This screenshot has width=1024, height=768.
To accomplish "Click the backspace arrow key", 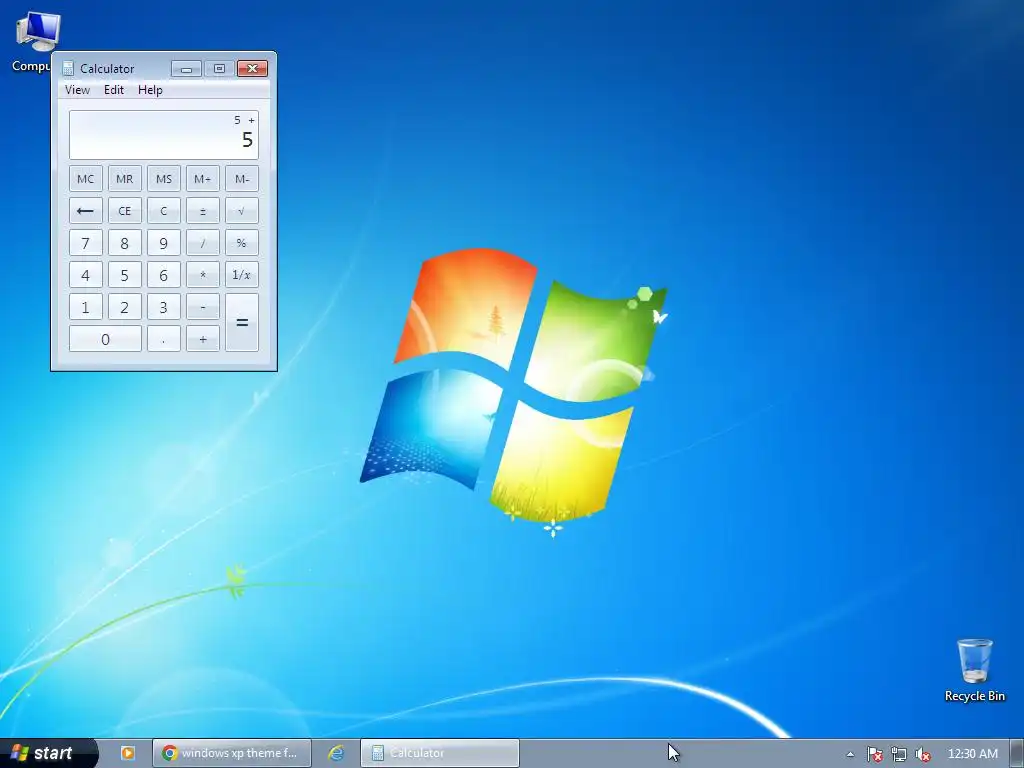I will pos(86,211).
